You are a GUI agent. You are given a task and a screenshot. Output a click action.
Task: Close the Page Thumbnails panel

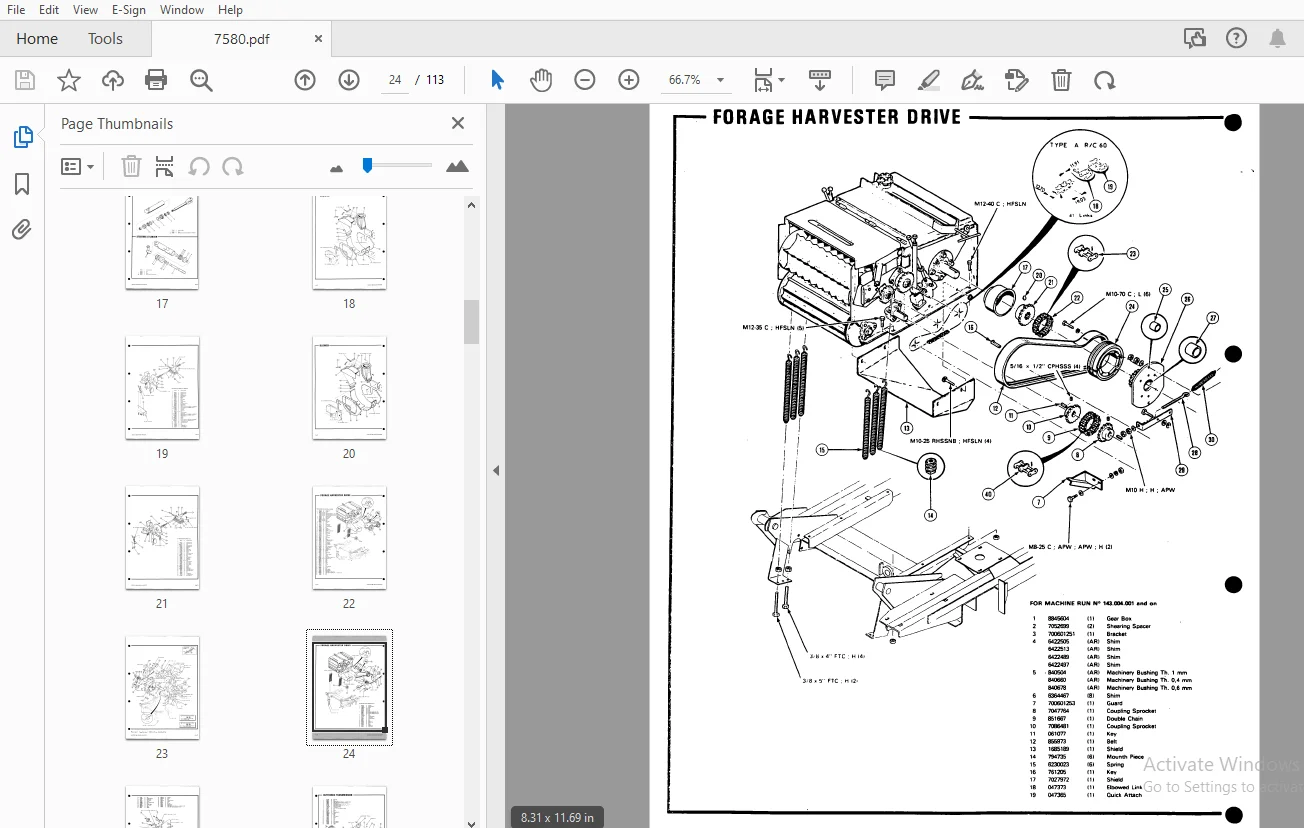click(458, 123)
